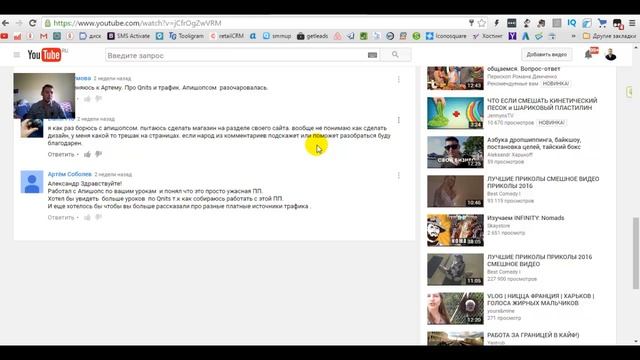640x360 pixels.
Task: Click Ответить under the апишопсом comment
Action: pos(61,154)
